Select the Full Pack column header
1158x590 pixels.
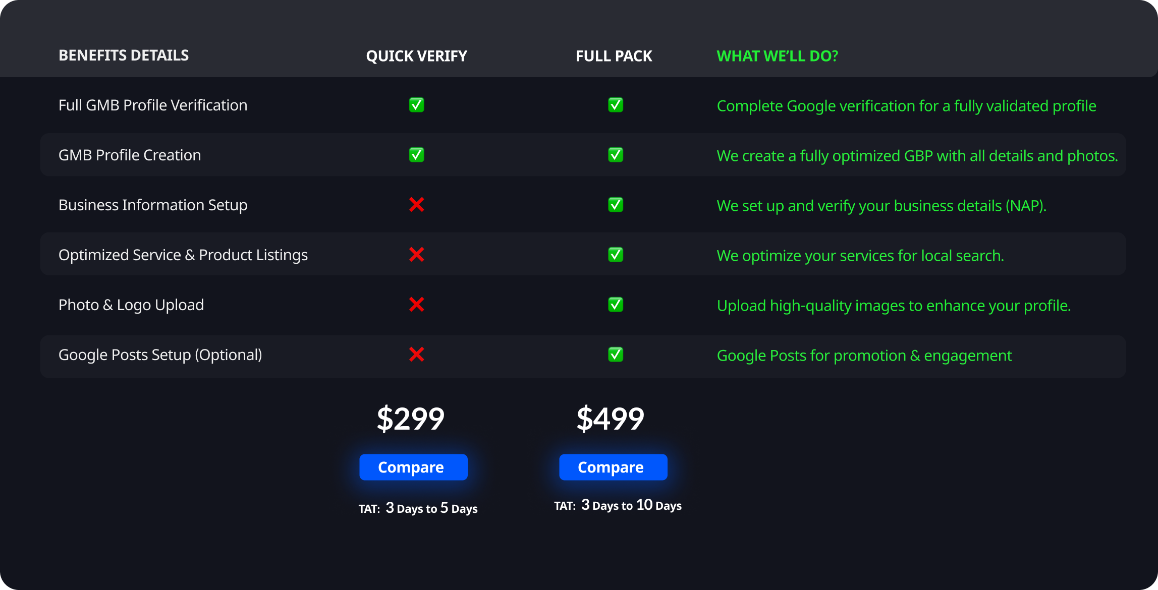[614, 56]
